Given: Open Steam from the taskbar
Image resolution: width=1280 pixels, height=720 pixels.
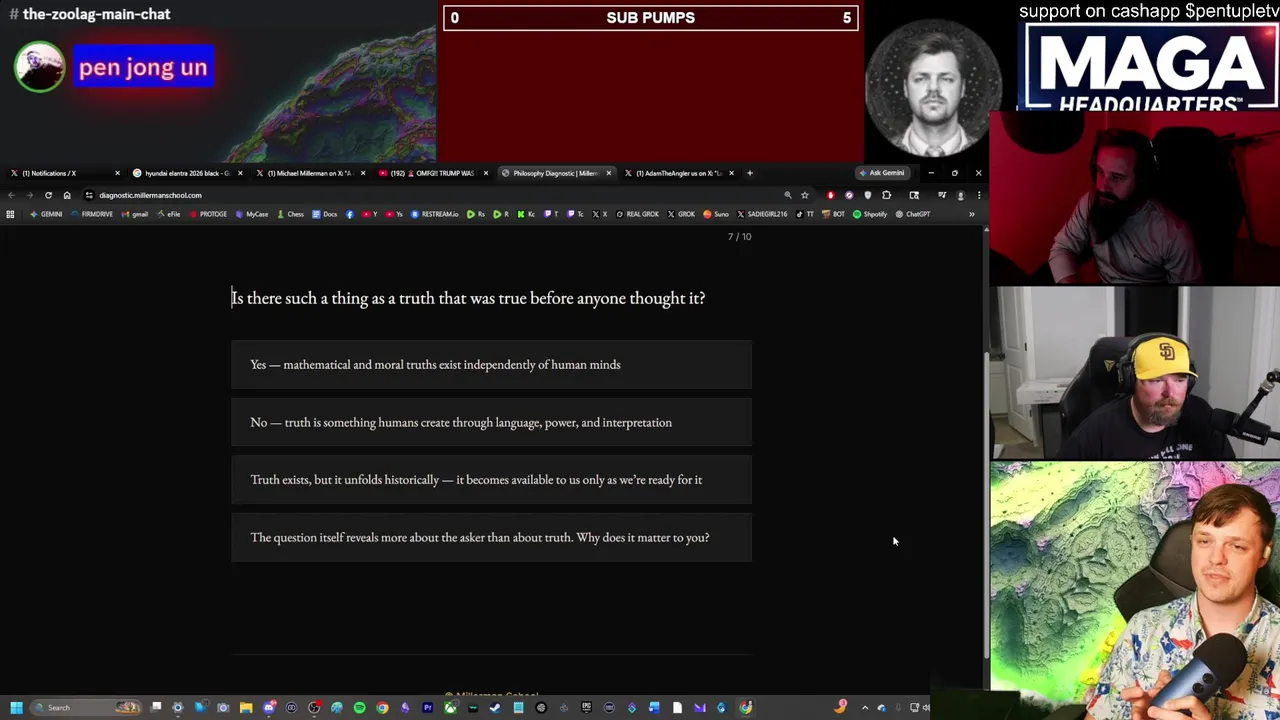Looking at the screenshot, I should (495, 708).
